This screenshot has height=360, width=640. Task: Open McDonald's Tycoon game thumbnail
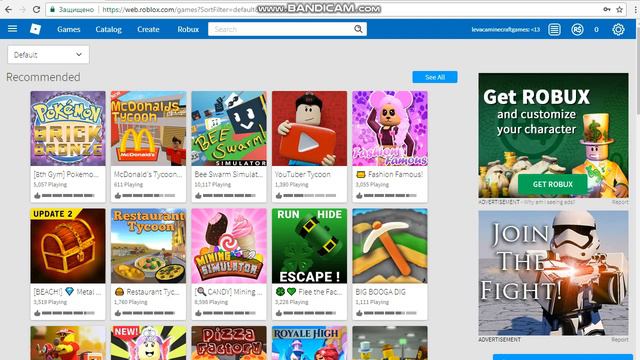pyautogui.click(x=148, y=128)
